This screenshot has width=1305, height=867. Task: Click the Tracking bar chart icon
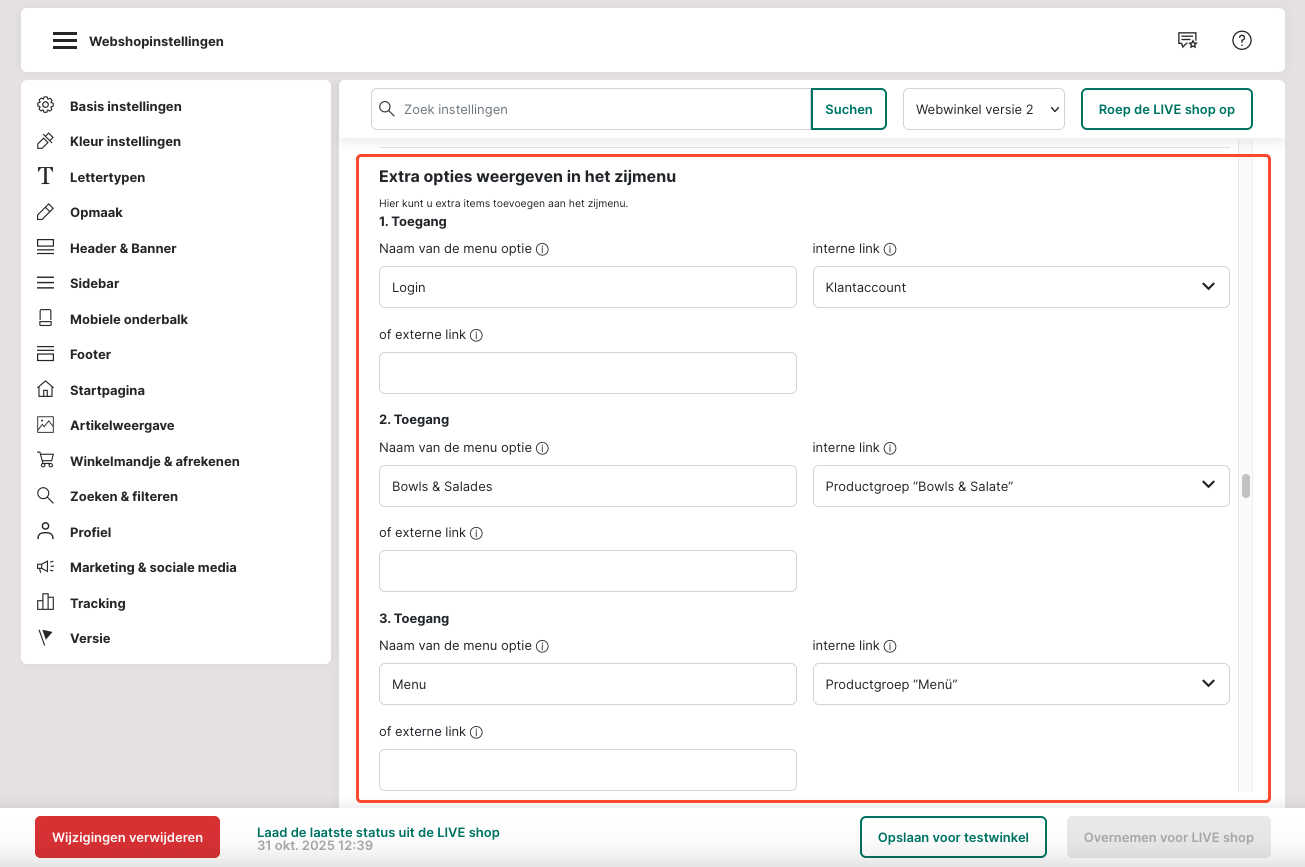point(45,603)
